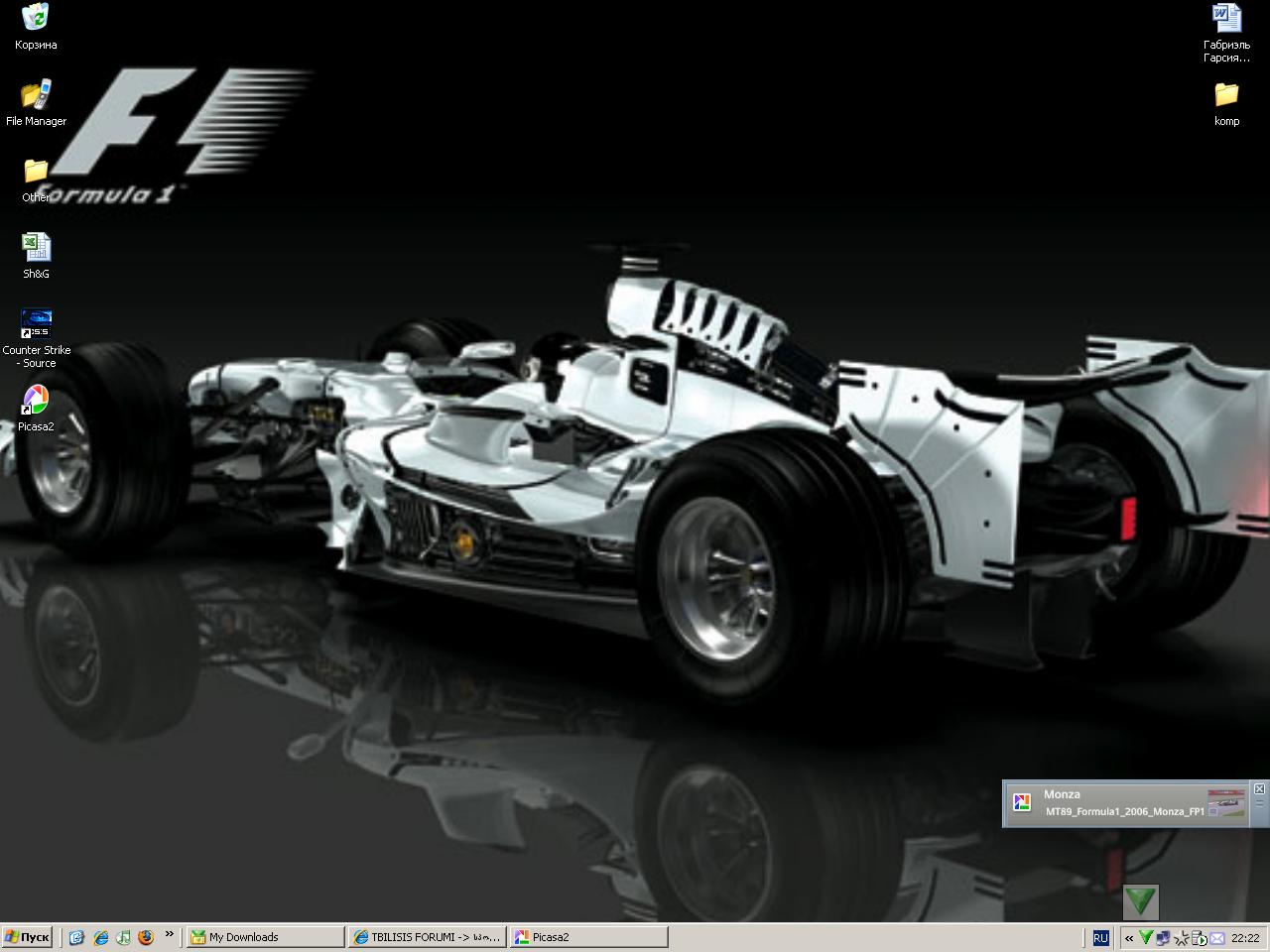The height and width of the screenshot is (952, 1270).
Task: Expand hidden quick launch items chevron
Action: tap(170, 934)
